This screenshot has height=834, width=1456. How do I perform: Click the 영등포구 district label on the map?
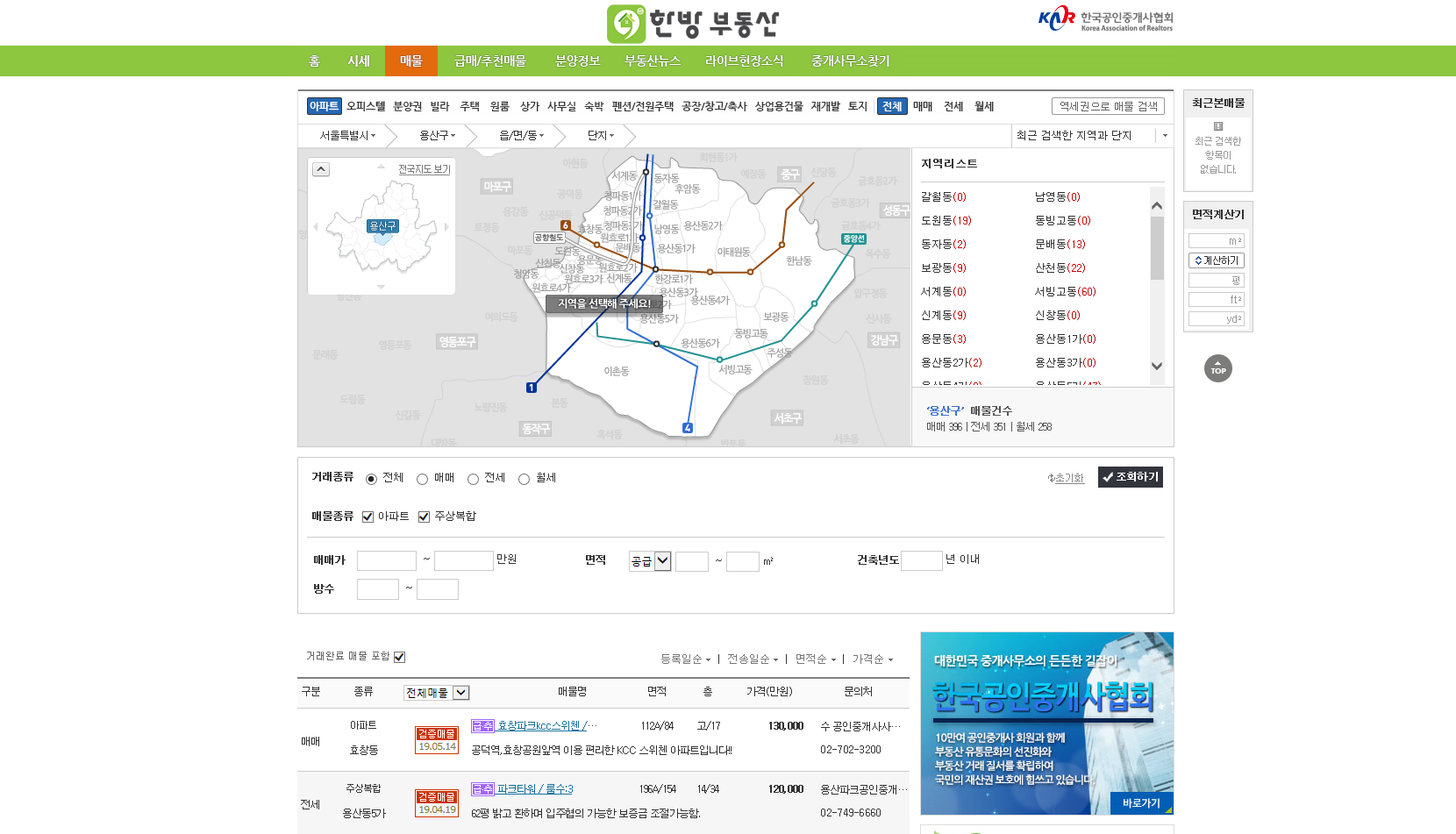458,342
